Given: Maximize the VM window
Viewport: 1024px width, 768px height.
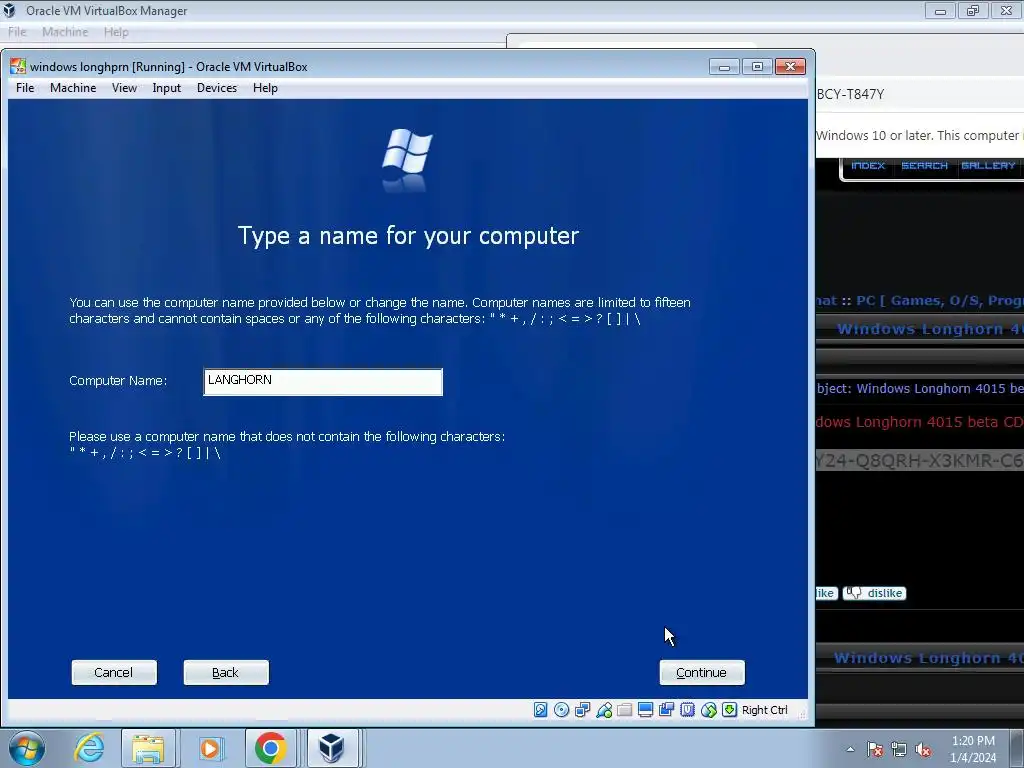Looking at the screenshot, I should 758,67.
